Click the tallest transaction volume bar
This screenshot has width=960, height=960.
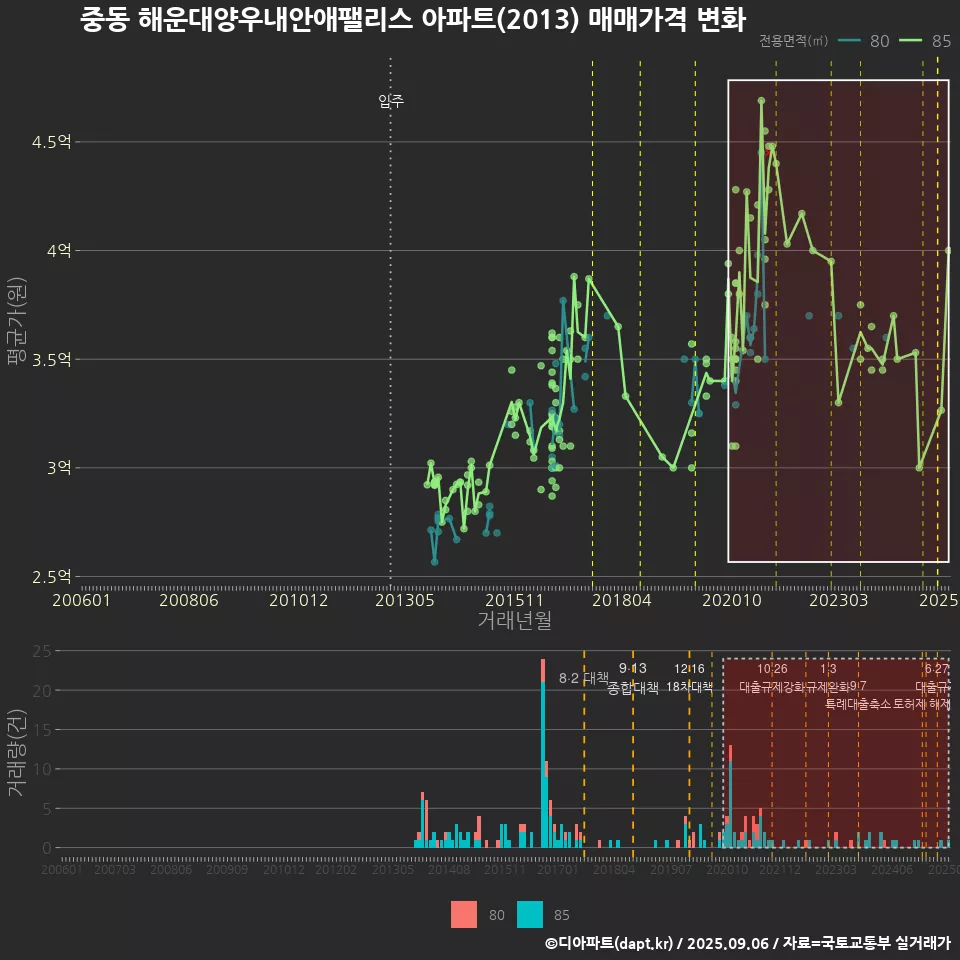coord(542,753)
